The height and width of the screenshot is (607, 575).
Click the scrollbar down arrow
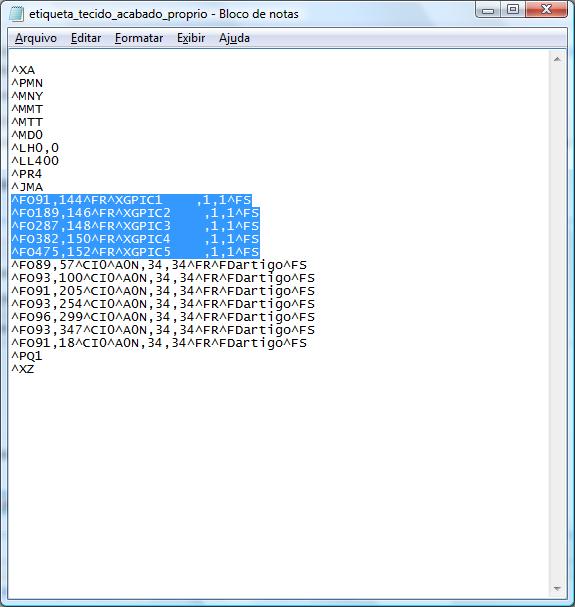coord(557,588)
